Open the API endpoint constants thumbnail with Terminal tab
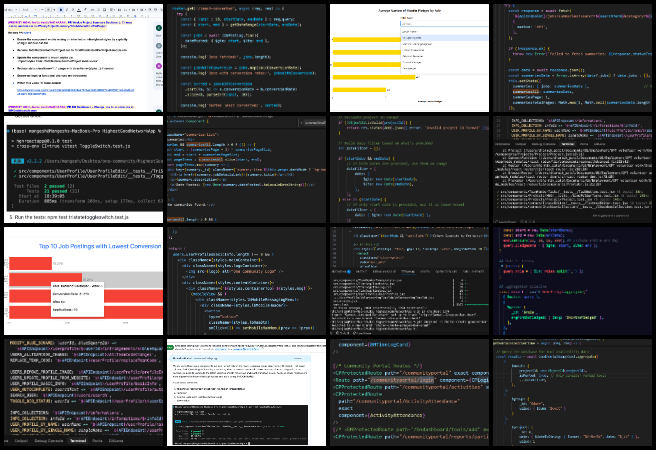This screenshot has width=656, height=450. (x=83, y=392)
